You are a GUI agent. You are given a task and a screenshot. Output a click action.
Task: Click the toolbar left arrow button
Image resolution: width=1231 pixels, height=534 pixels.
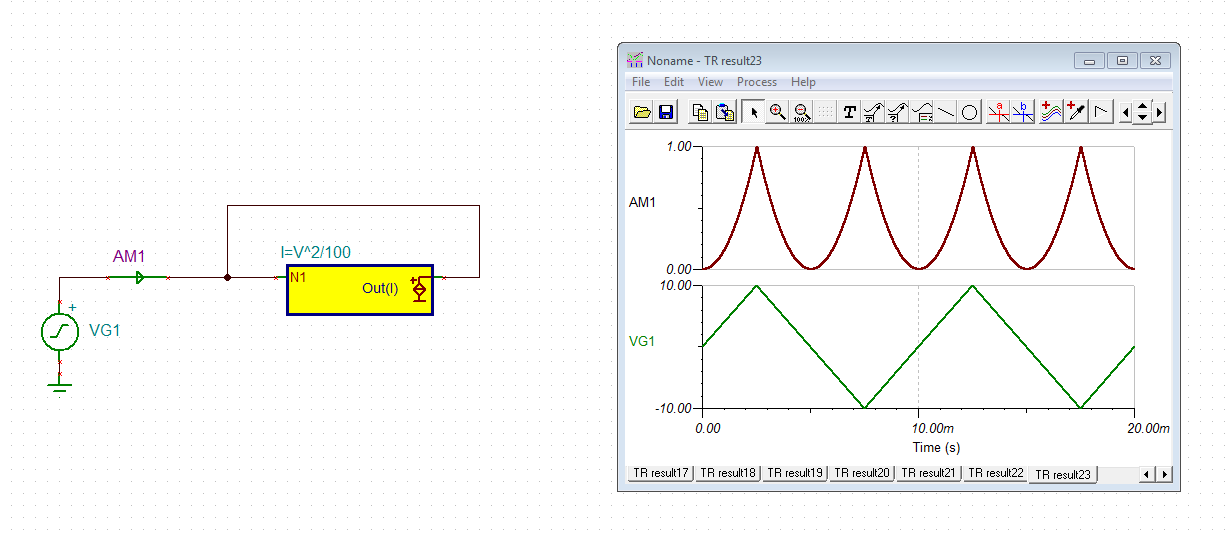point(1126,112)
